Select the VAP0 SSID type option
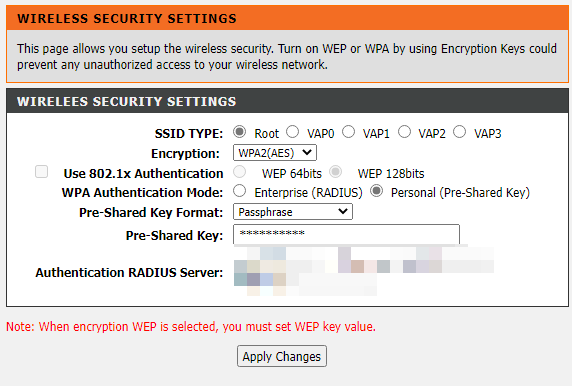Image resolution: width=572 pixels, height=386 pixels. (x=293, y=132)
